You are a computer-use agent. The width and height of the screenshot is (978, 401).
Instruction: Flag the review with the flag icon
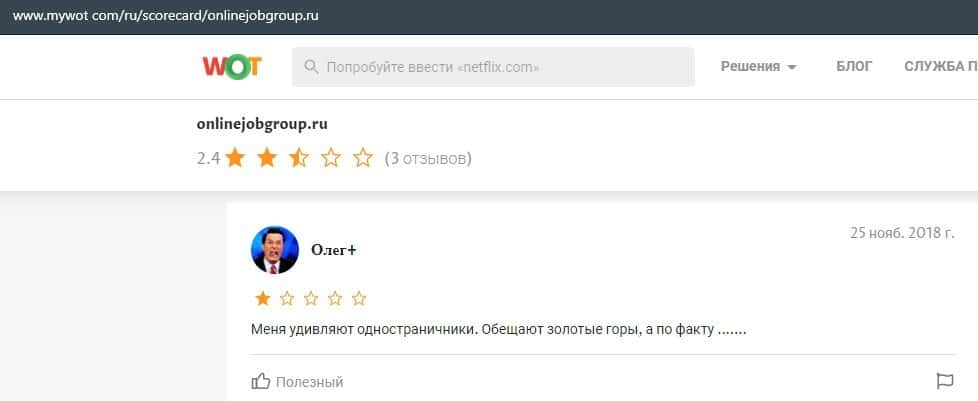(x=944, y=381)
